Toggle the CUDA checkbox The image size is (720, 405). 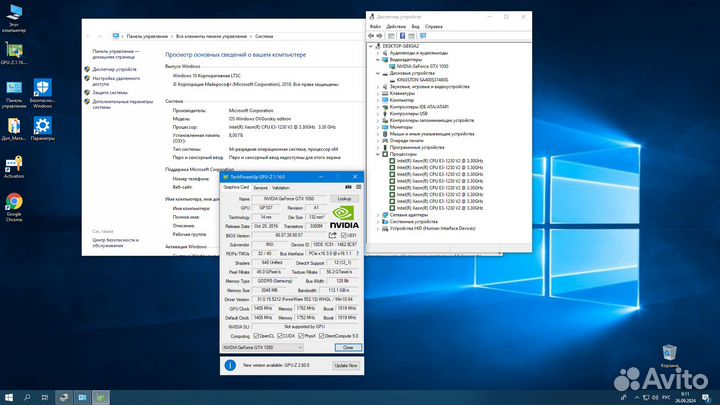click(280, 336)
